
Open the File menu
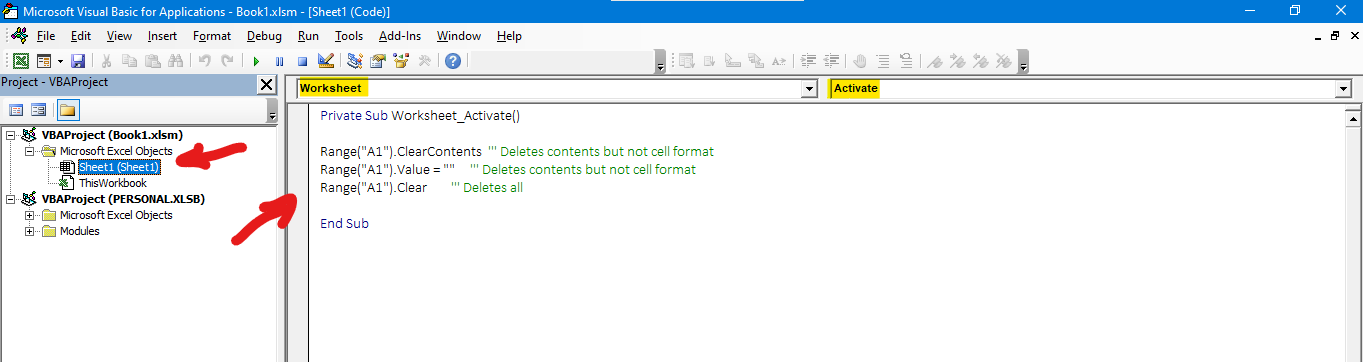(x=46, y=36)
